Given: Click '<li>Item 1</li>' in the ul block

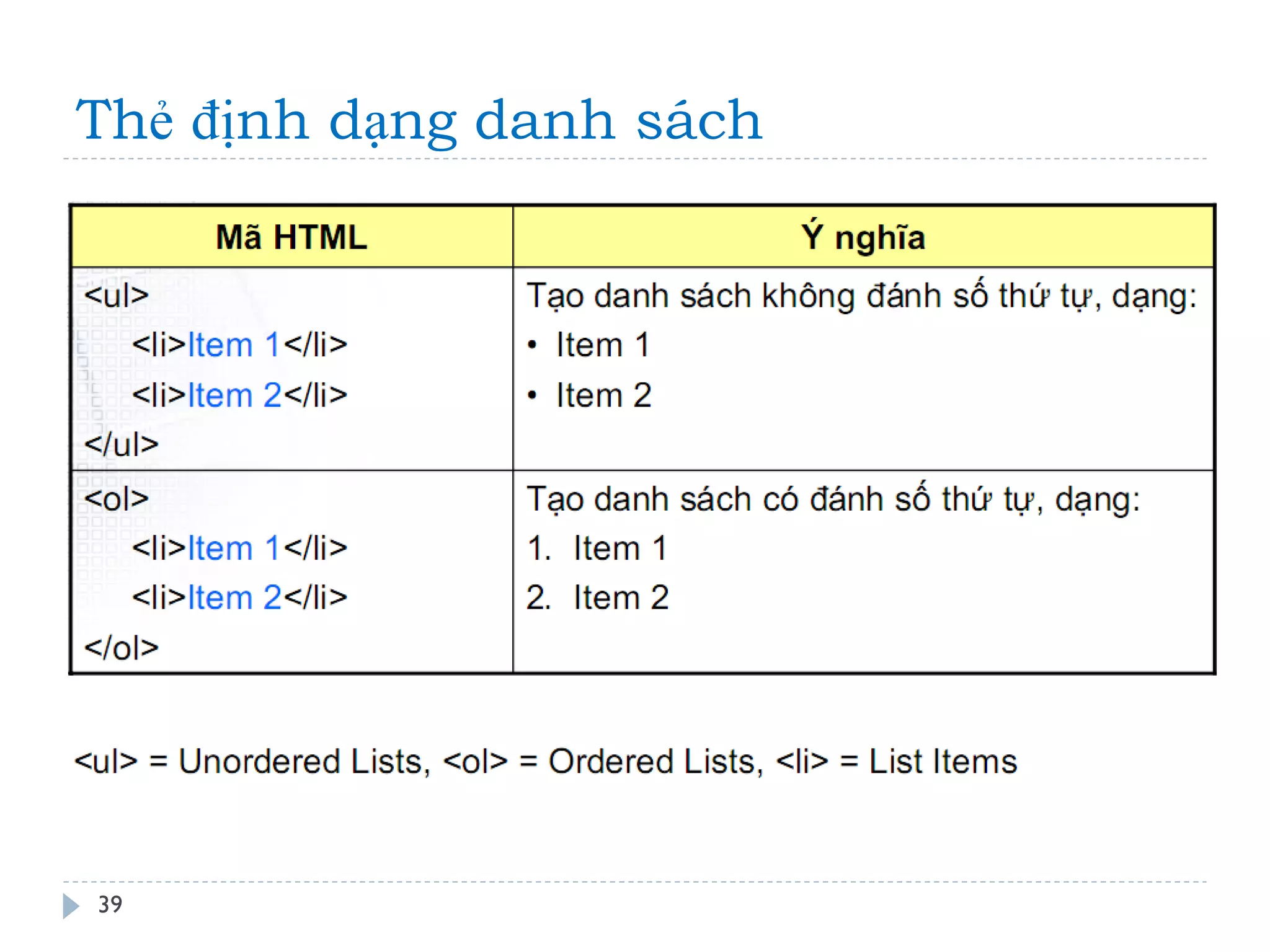Looking at the screenshot, I should click(x=240, y=345).
